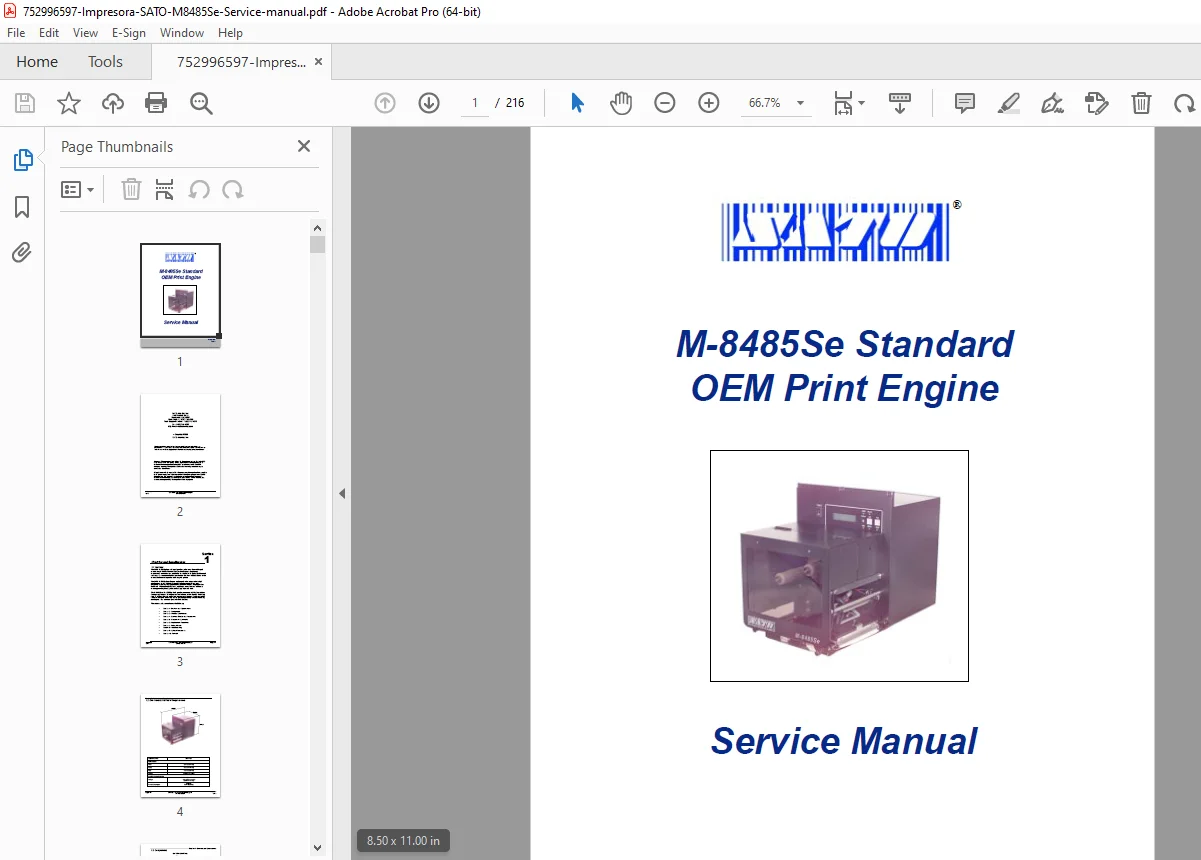Print the document using printer icon
Viewport: 1201px width, 860px height.
(156, 103)
